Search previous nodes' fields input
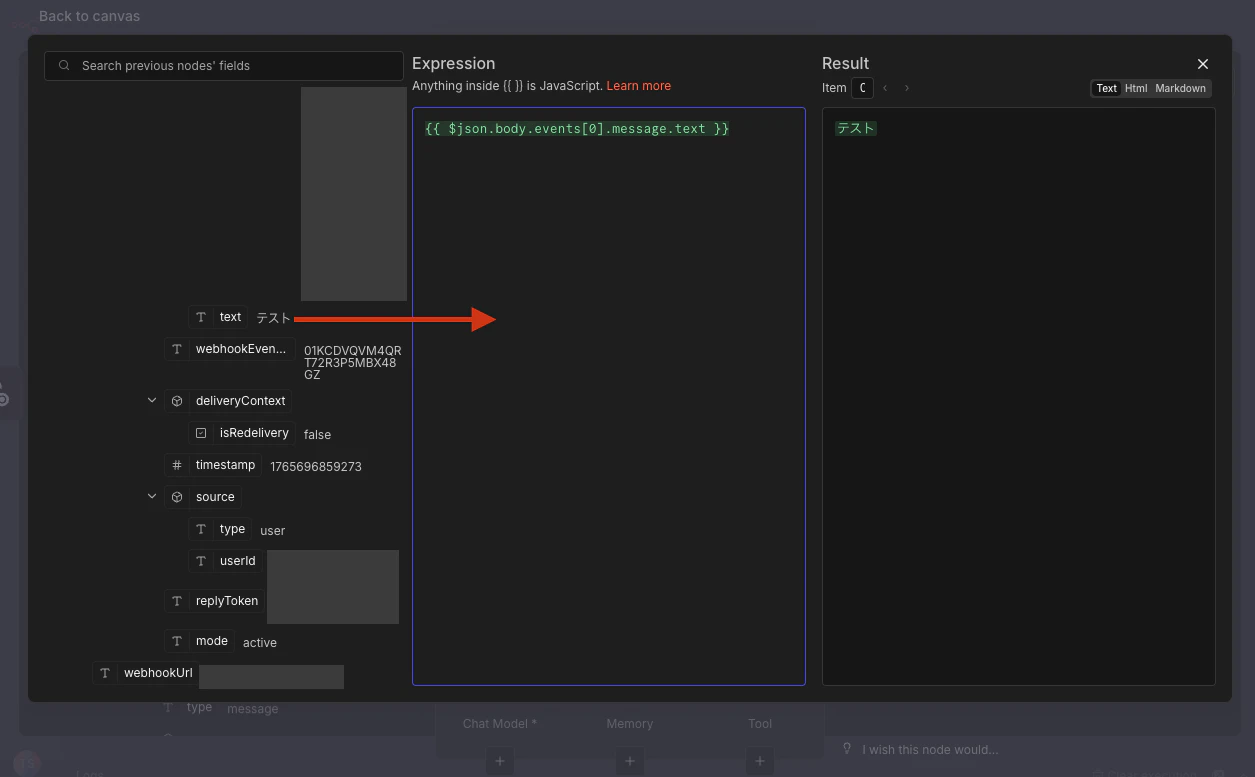This screenshot has width=1255, height=777. tap(224, 66)
